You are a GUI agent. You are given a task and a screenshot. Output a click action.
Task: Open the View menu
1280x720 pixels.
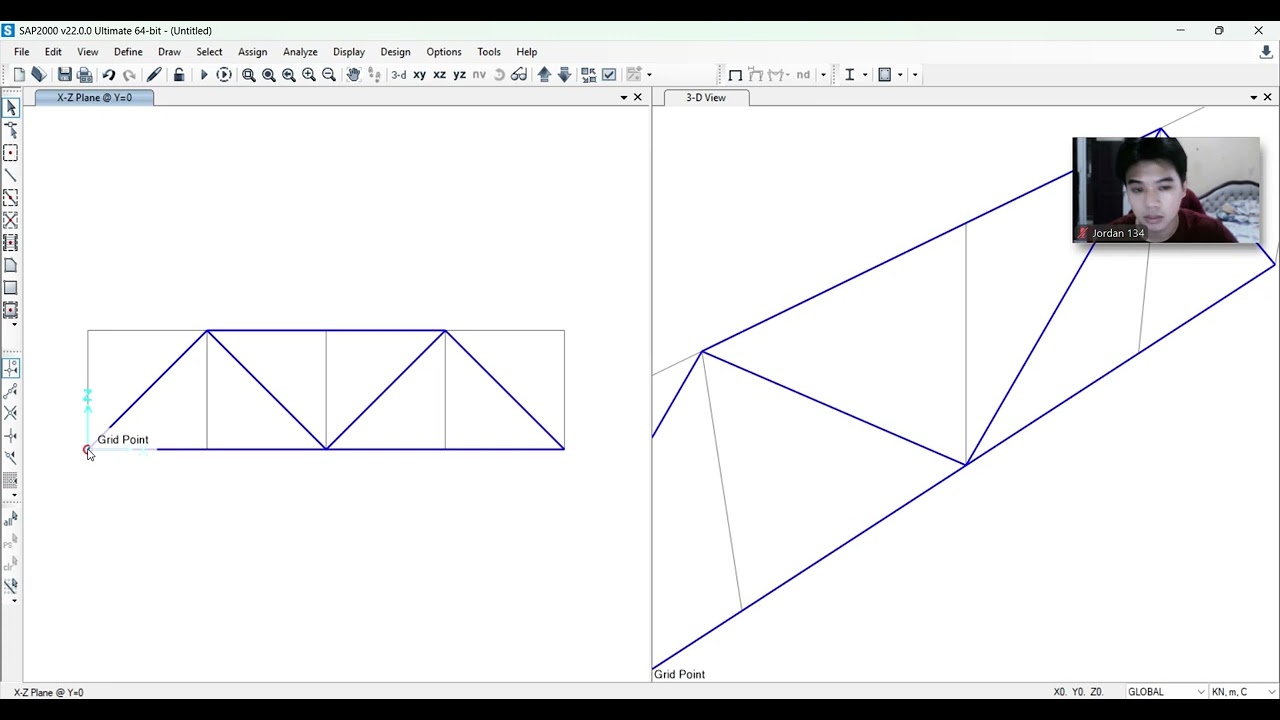coord(88,52)
